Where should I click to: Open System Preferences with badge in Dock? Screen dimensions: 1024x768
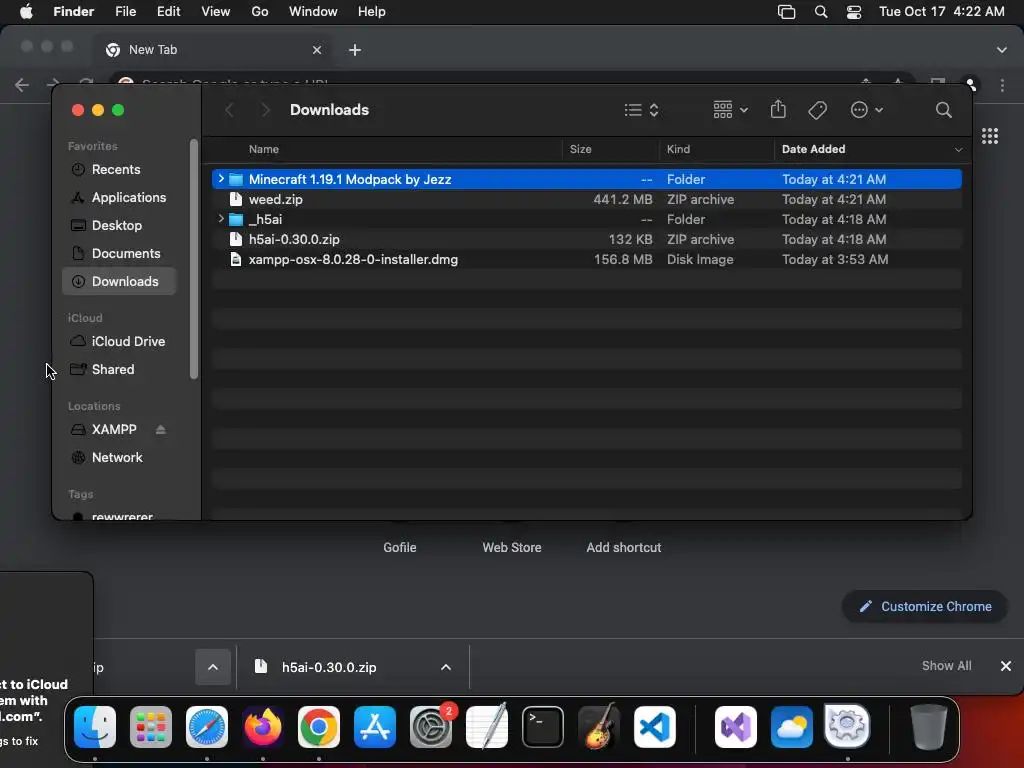point(431,726)
